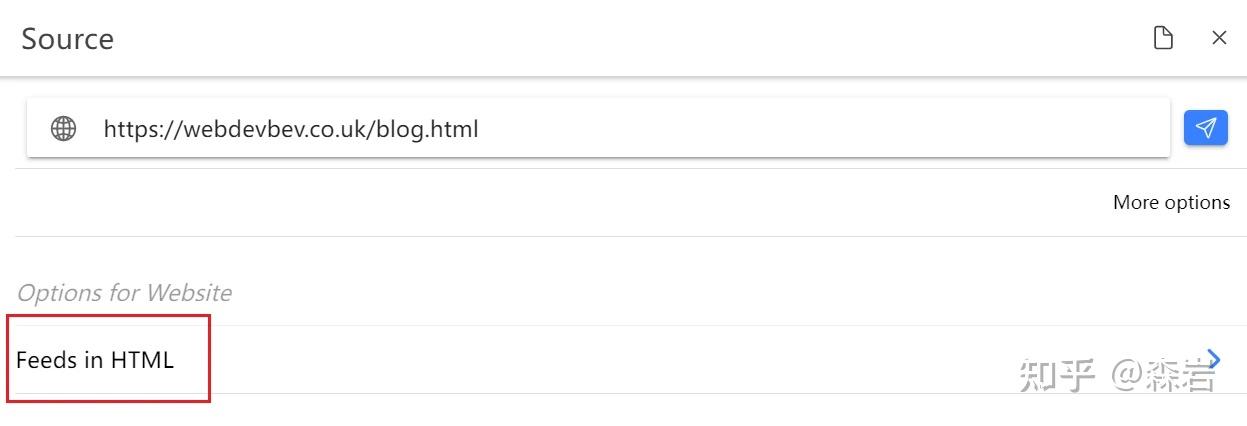Viewport: 1247px width, 426px height.
Task: Click the Source panel title
Action: 67,39
